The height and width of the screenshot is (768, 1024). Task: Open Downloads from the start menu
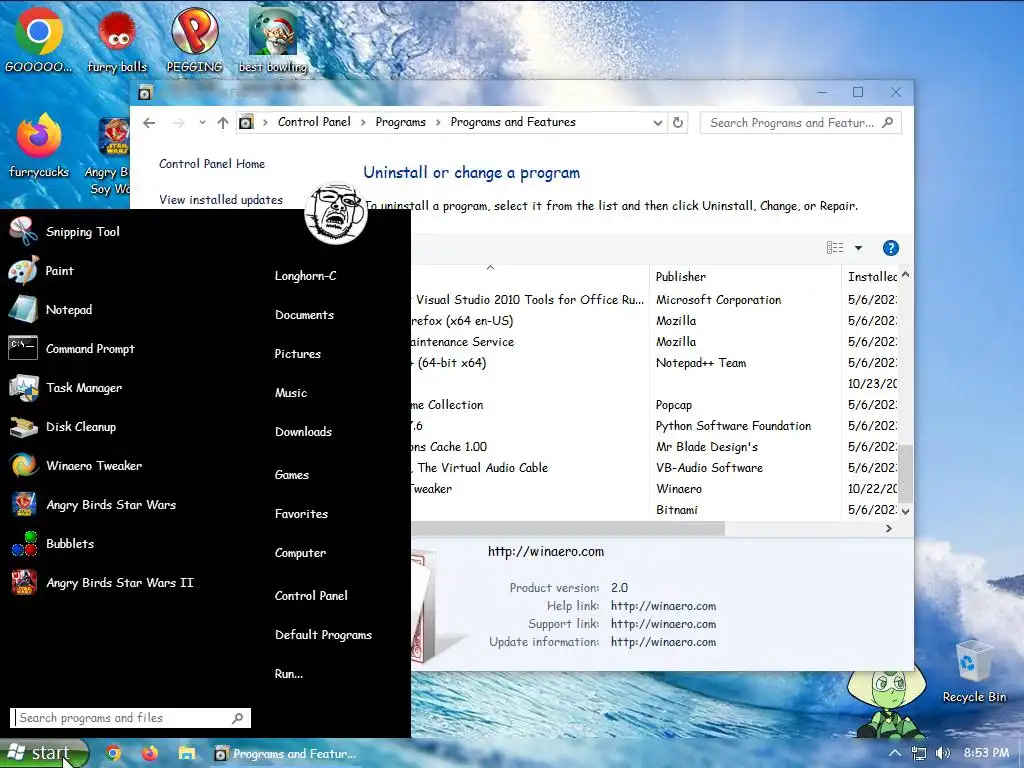pos(304,432)
